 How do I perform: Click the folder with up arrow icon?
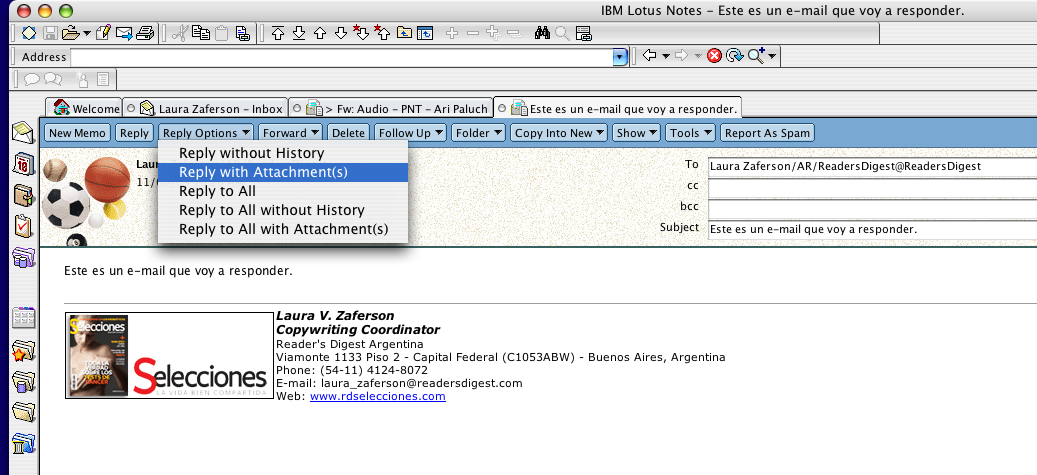pyautogui.click(x=404, y=33)
